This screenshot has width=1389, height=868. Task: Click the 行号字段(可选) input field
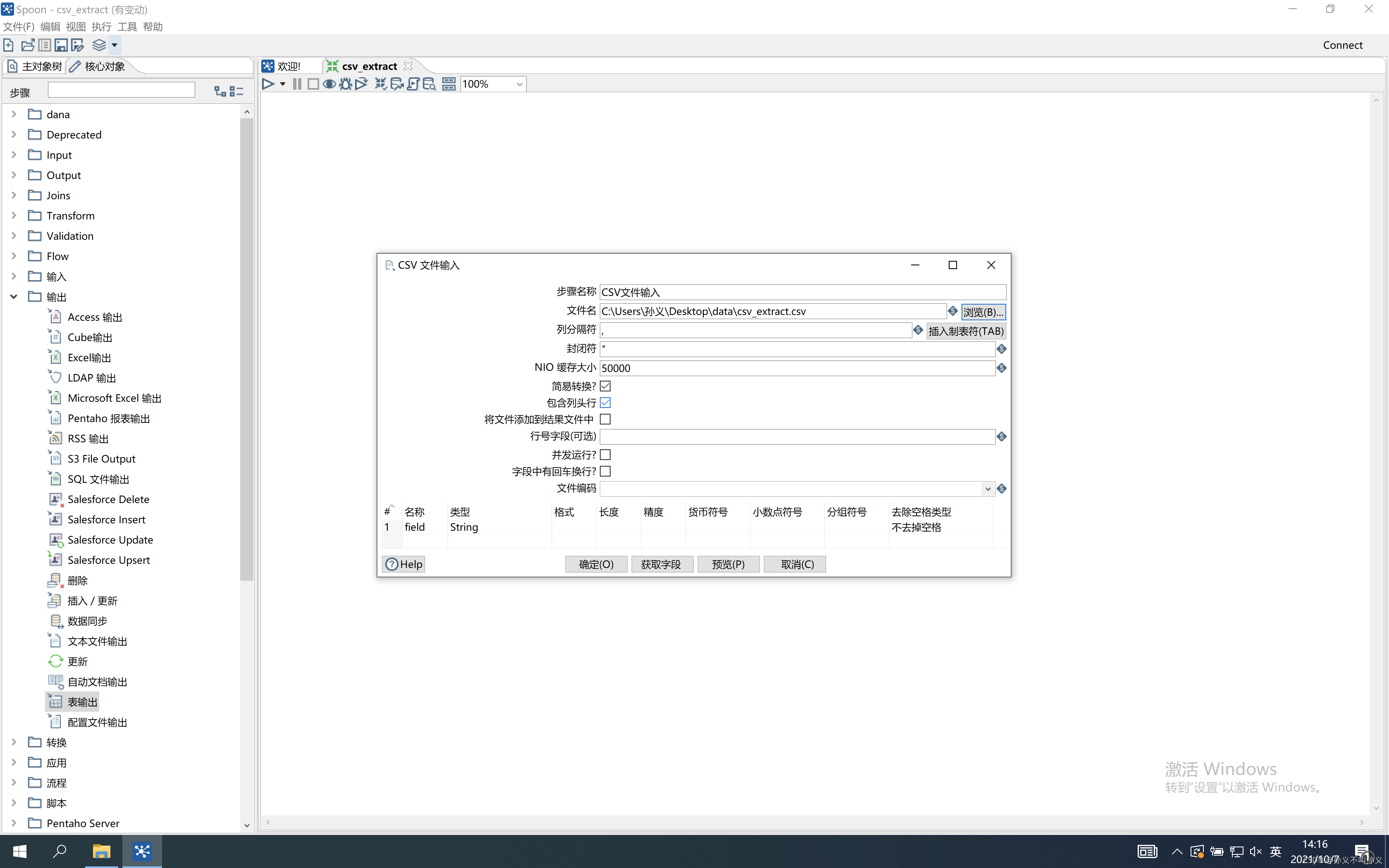(797, 436)
